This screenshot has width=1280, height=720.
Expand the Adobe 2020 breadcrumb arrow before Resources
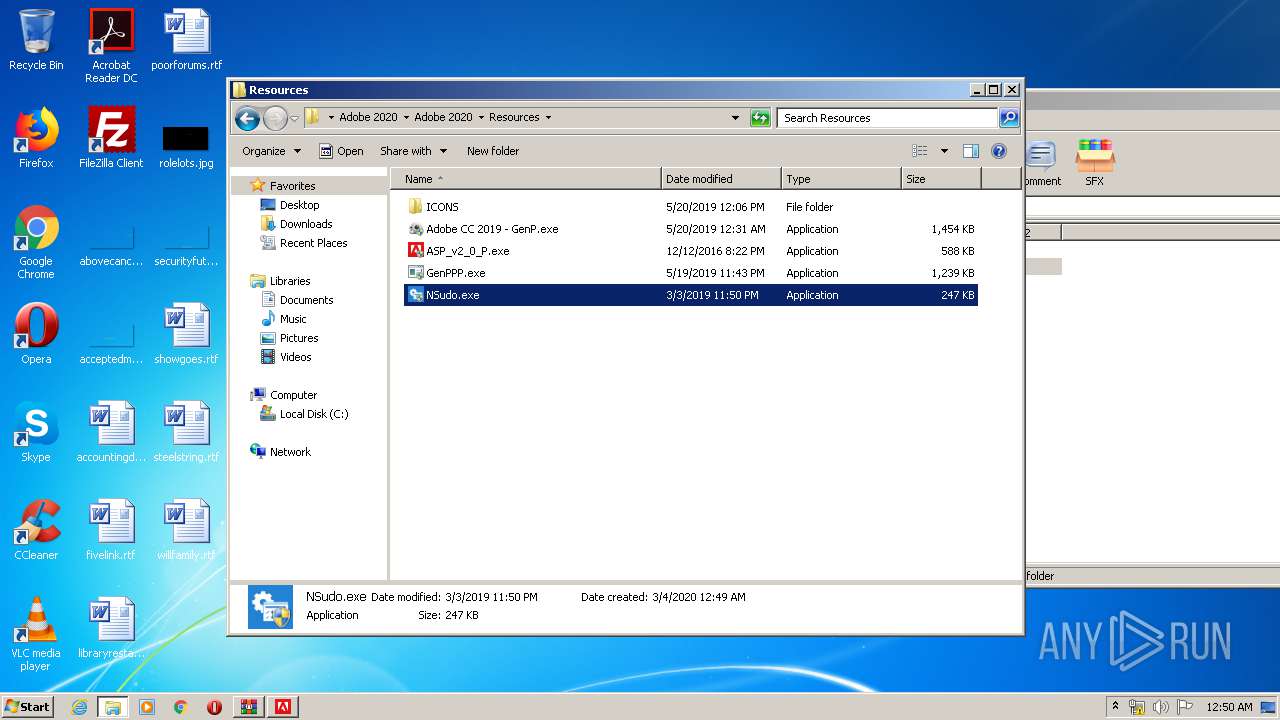coord(480,117)
